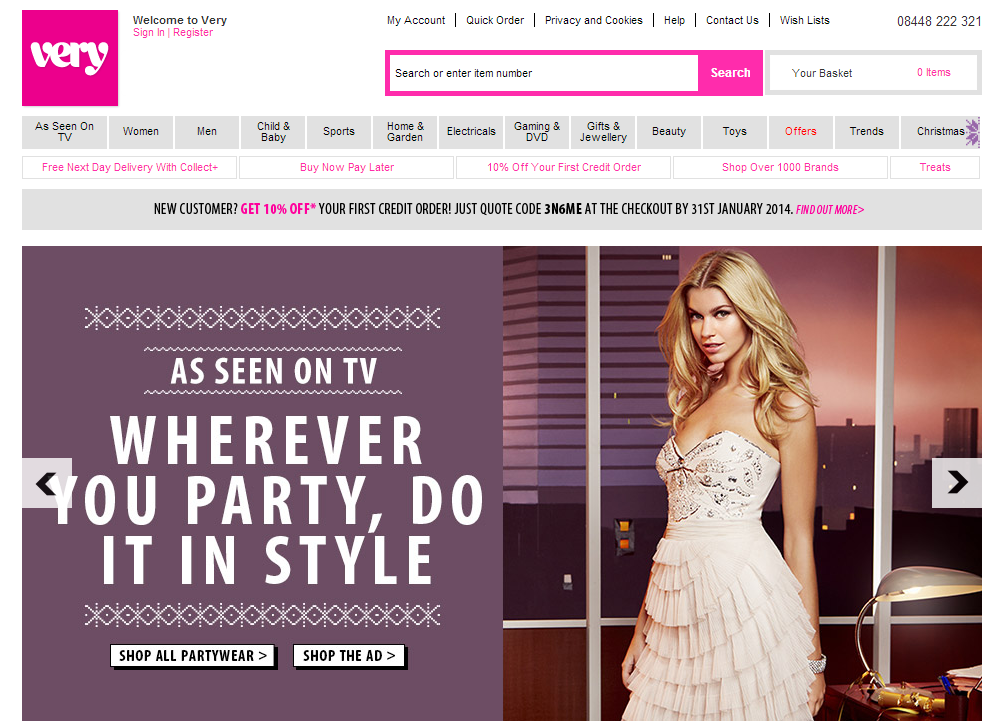Image resolution: width=995 pixels, height=722 pixels.
Task: Click FIND OUT MORE in the promo banner
Action: (x=828, y=211)
